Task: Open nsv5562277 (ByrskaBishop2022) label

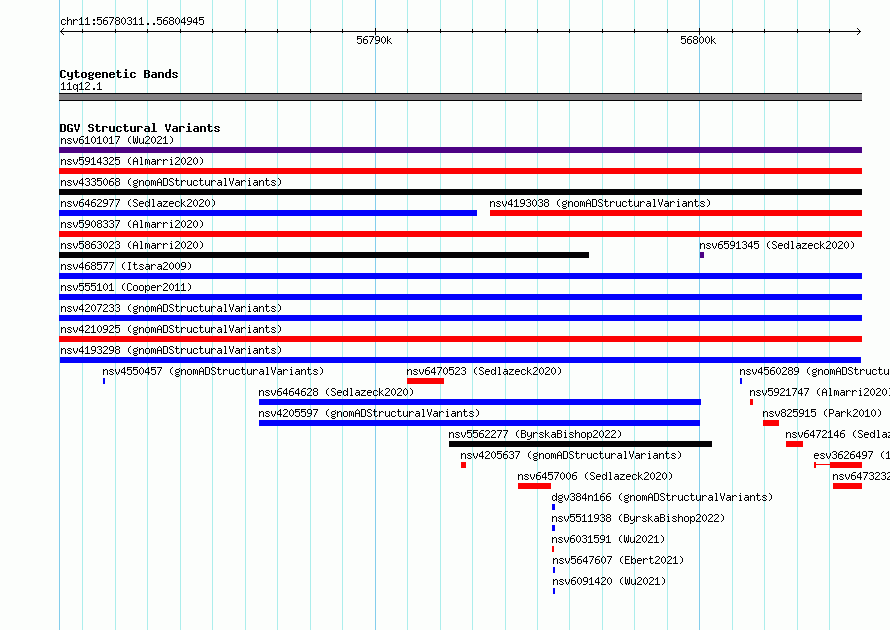Action: [535, 434]
